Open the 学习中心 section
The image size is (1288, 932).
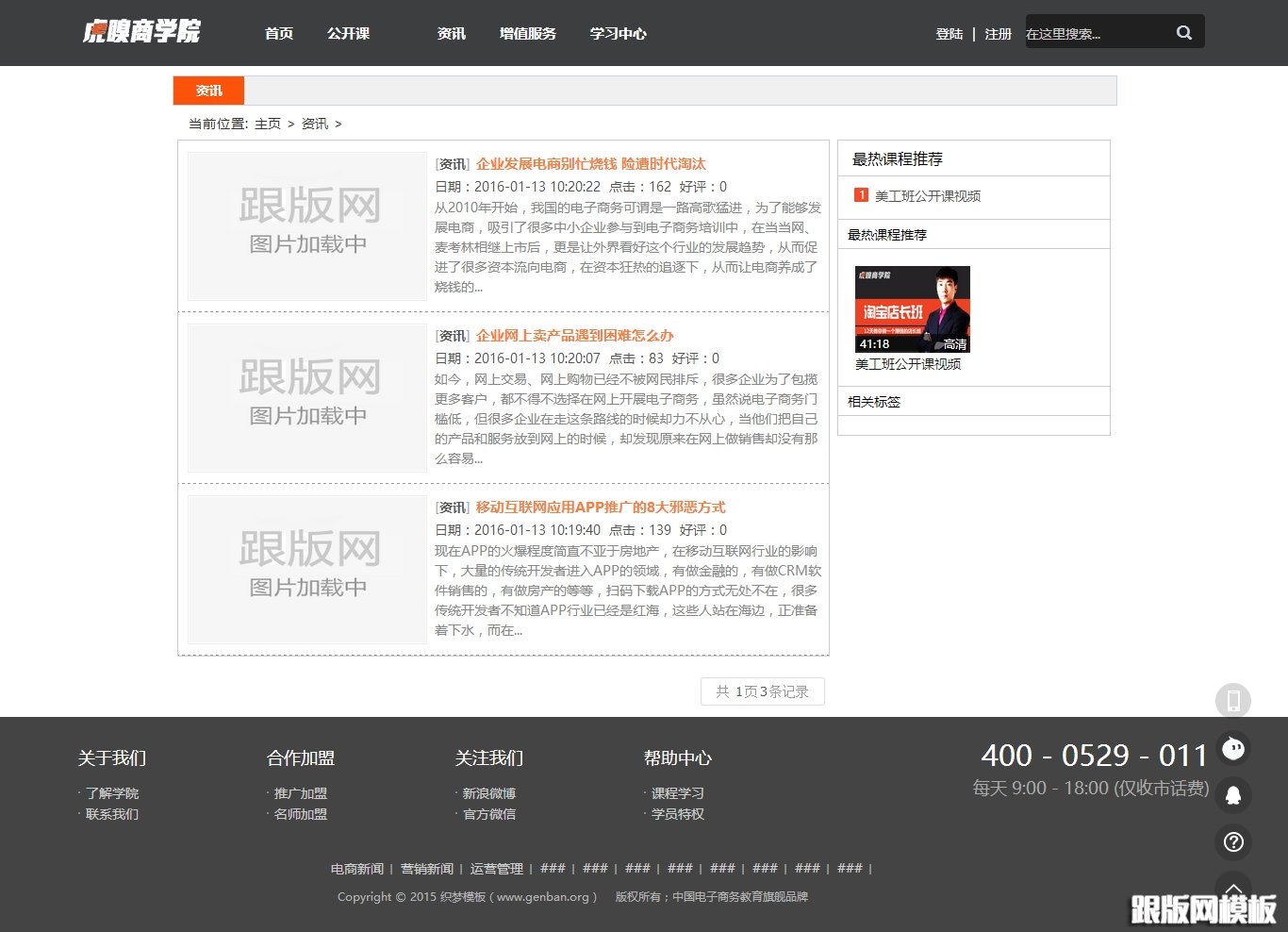(x=617, y=34)
